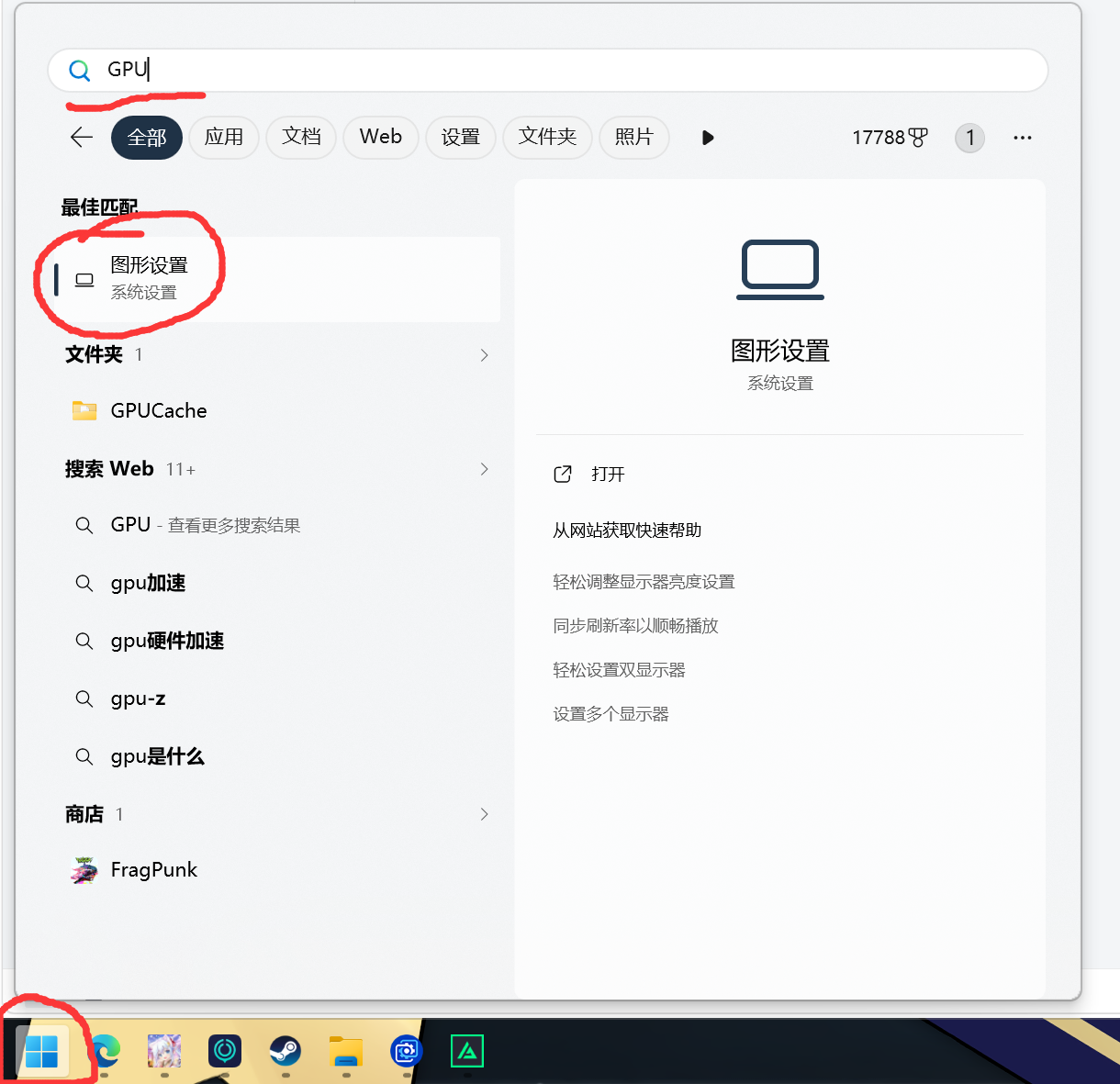
Task: Click the laptop icon beside 图形设置 result
Action: click(84, 280)
